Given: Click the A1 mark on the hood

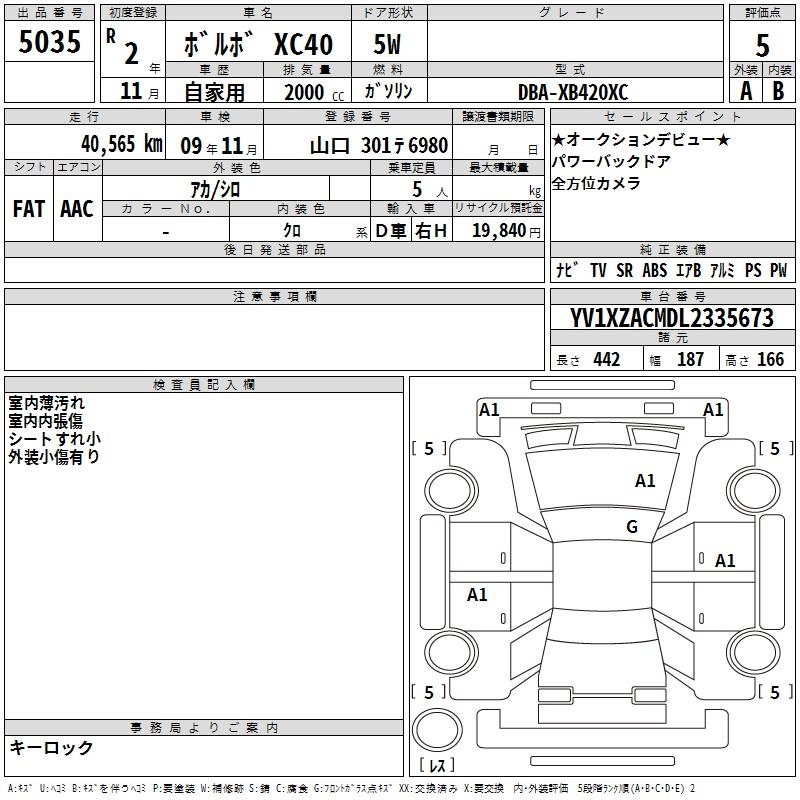Looking at the screenshot, I should [645, 481].
